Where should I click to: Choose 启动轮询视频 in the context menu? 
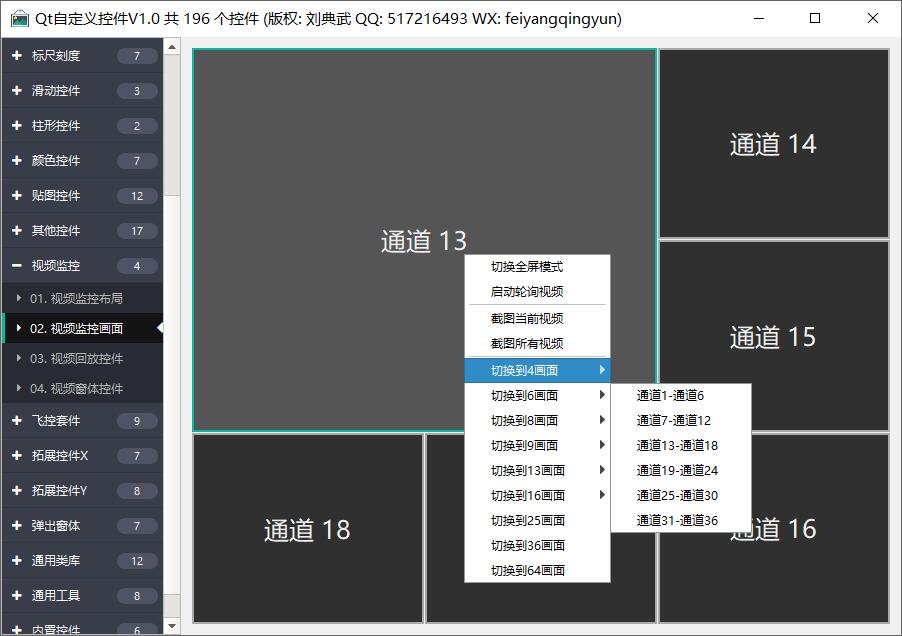(527, 292)
